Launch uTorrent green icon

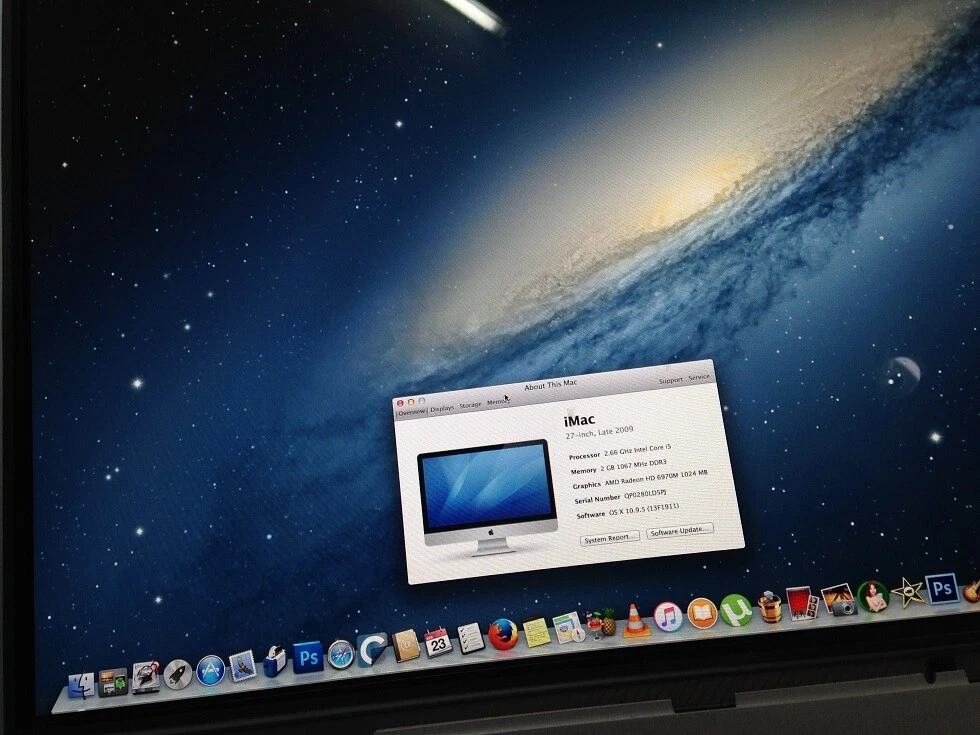coord(736,610)
